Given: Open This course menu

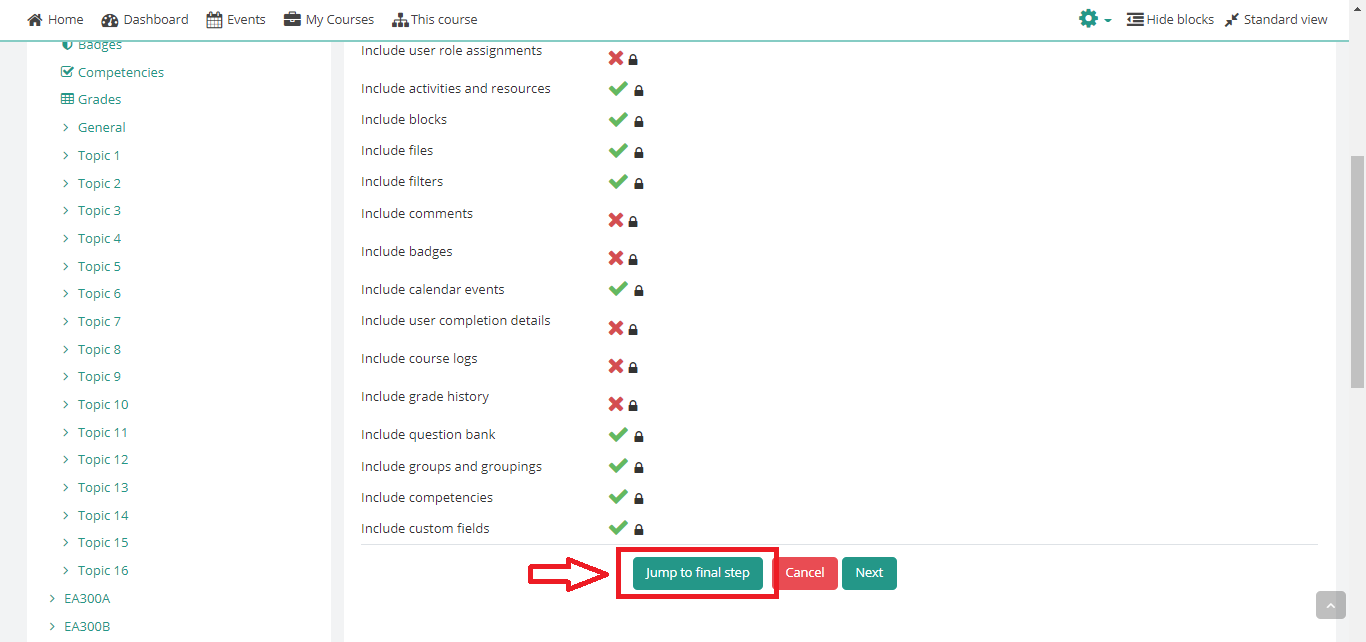Looking at the screenshot, I should pos(435,19).
